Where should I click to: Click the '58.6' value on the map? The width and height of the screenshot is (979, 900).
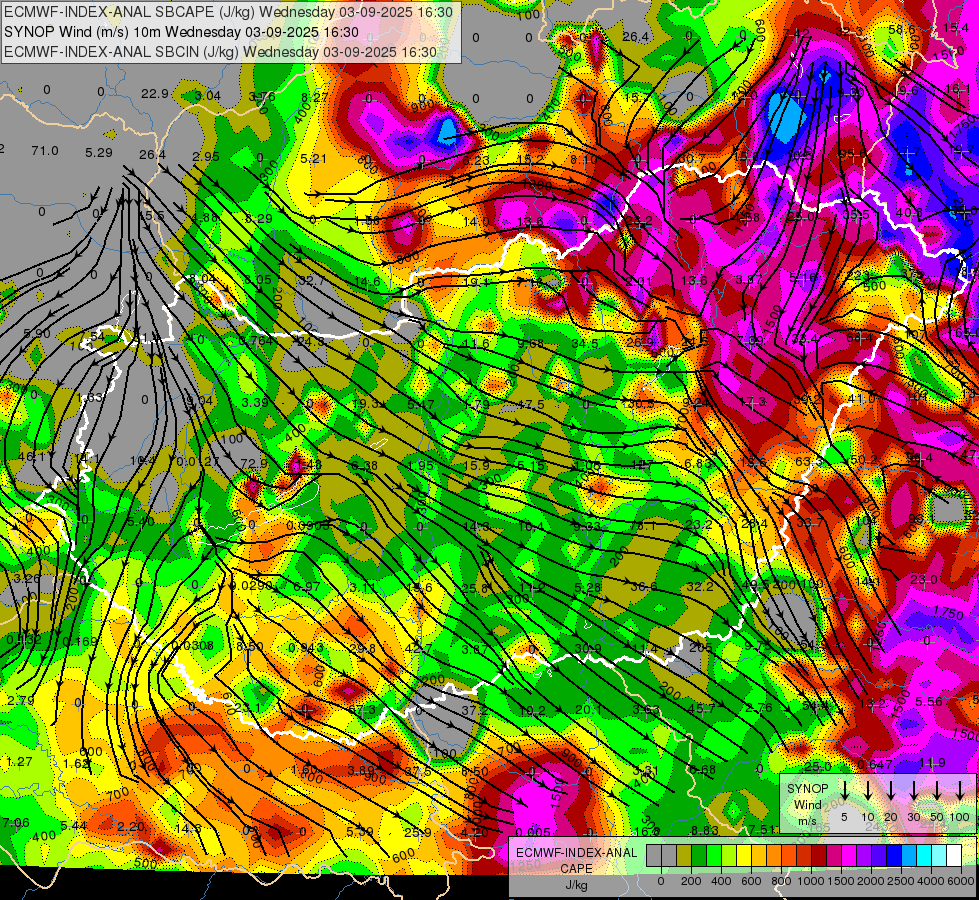tap(902, 29)
